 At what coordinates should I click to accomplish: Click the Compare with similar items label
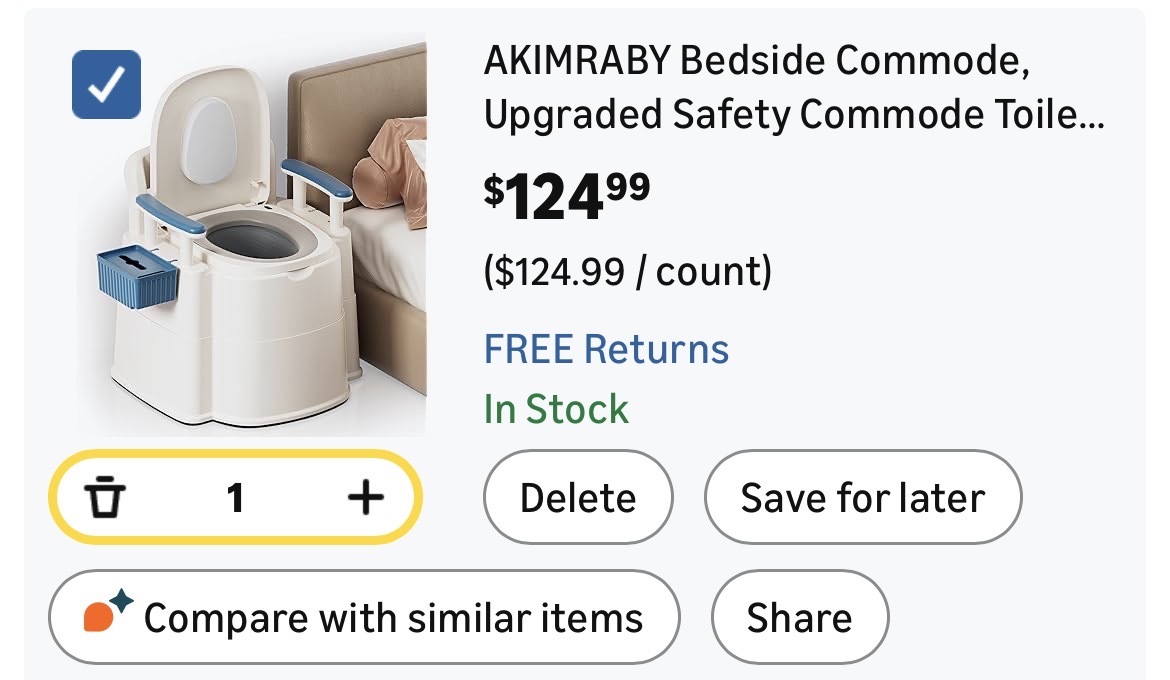pos(393,618)
